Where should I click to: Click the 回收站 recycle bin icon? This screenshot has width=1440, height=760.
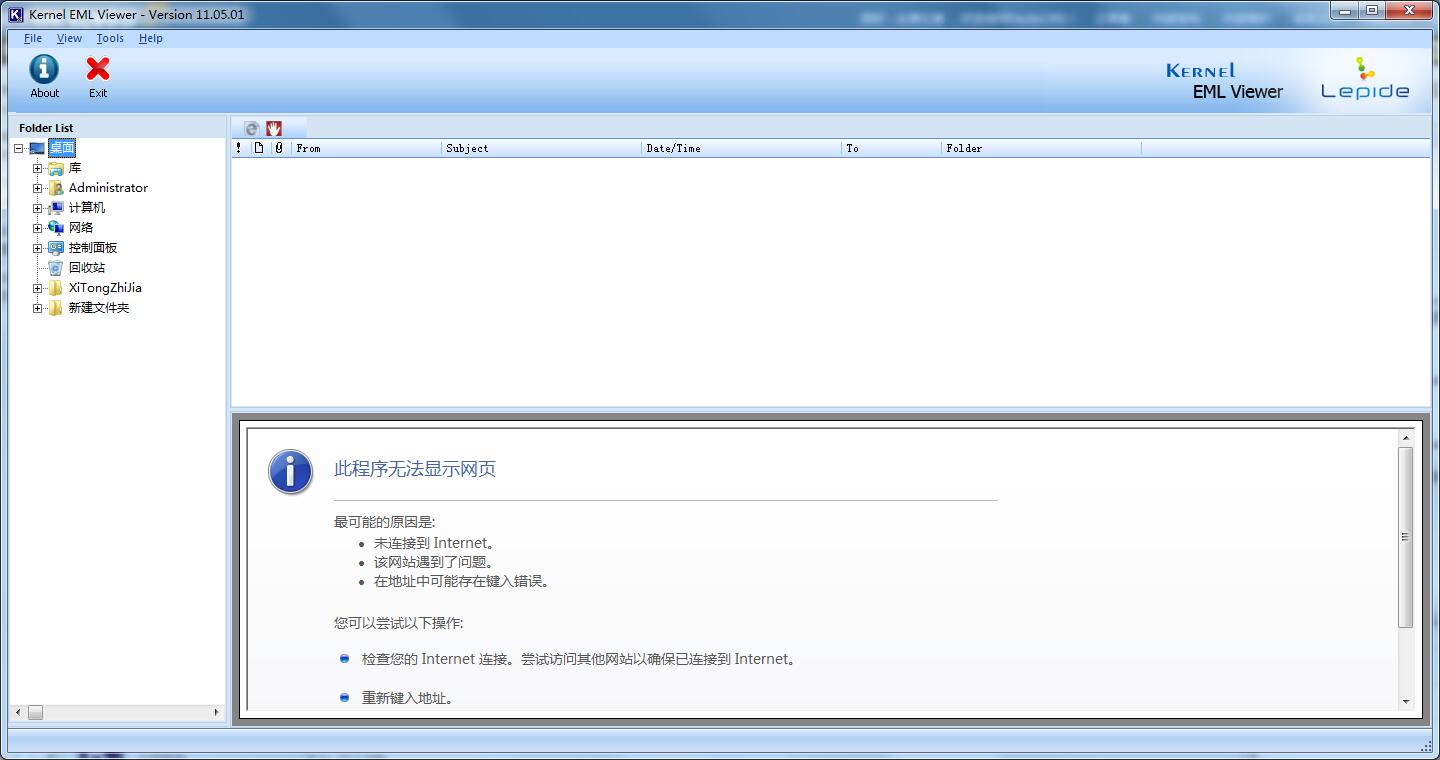click(x=56, y=268)
